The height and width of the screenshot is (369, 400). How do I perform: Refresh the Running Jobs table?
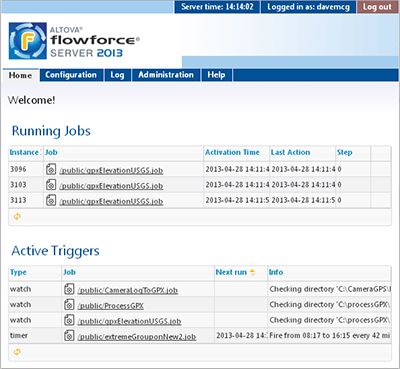click(17, 217)
